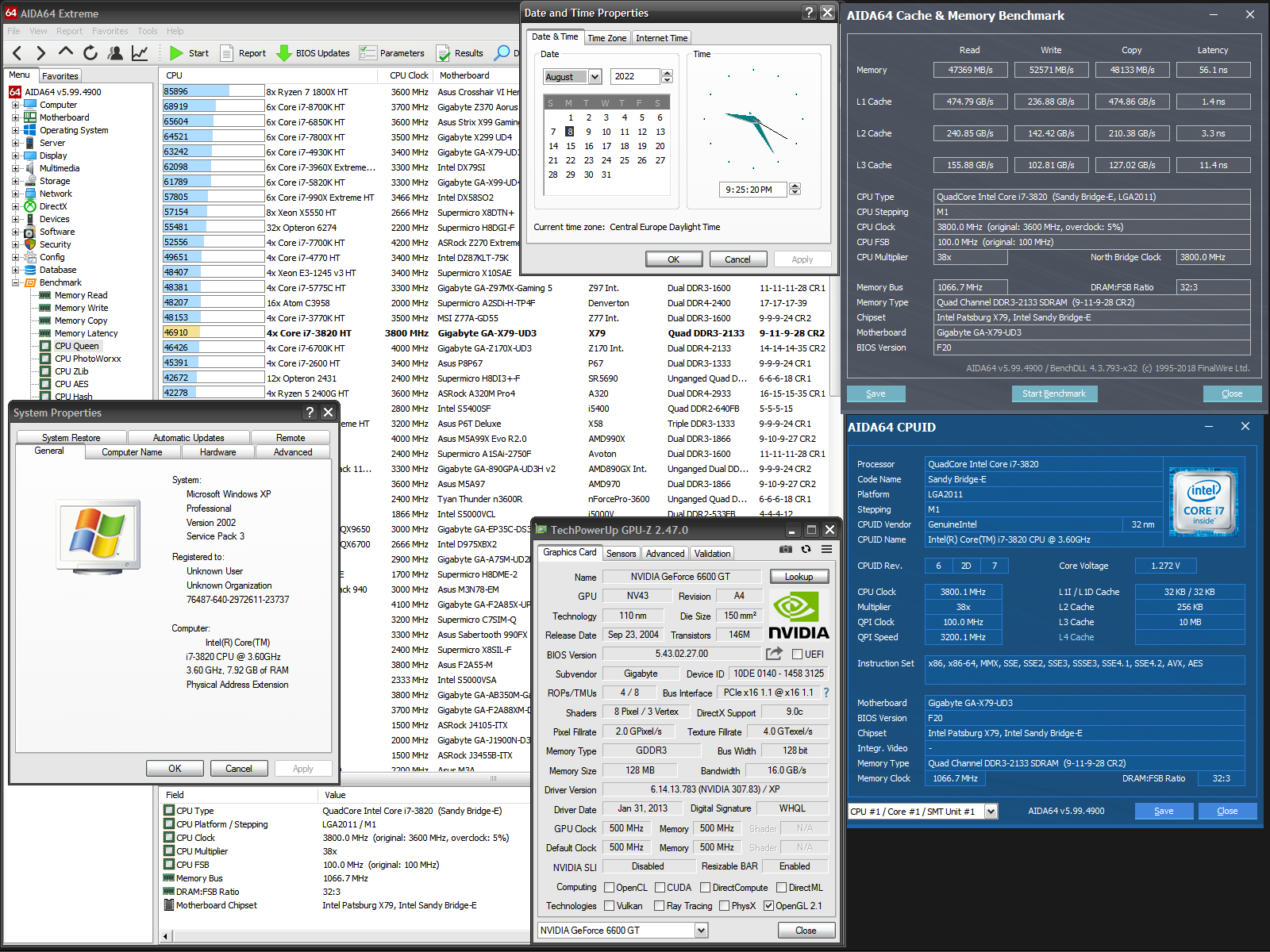Toggle Ray Tracing checkbox in GPU-Z
Image resolution: width=1270 pixels, height=952 pixels.
659,906
